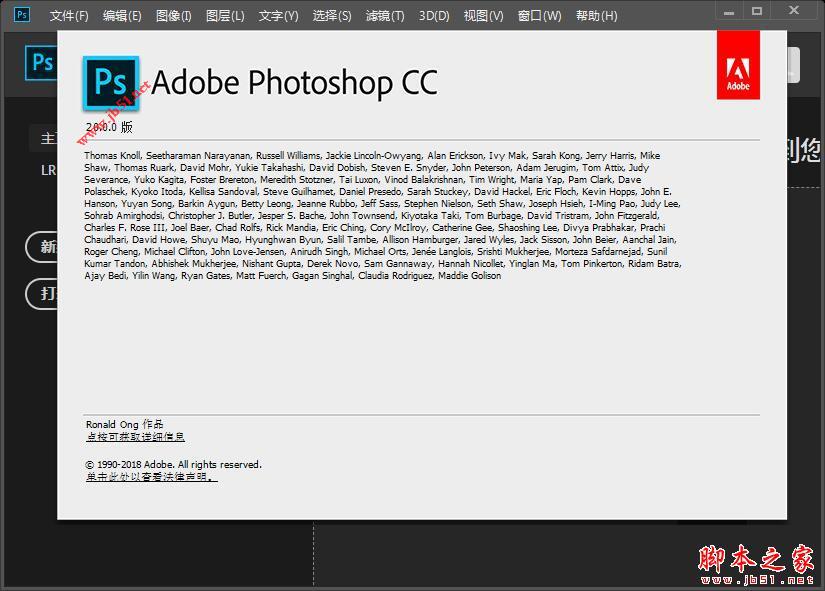
Task: Open the 文字(Y) menu
Action: [278, 16]
